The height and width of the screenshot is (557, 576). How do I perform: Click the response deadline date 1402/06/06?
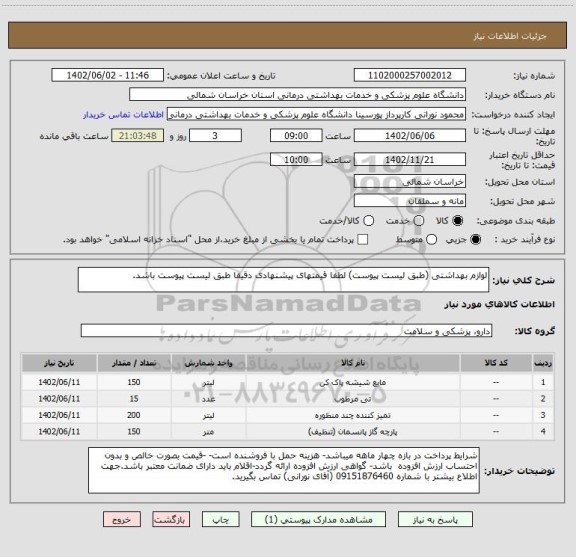coord(410,136)
